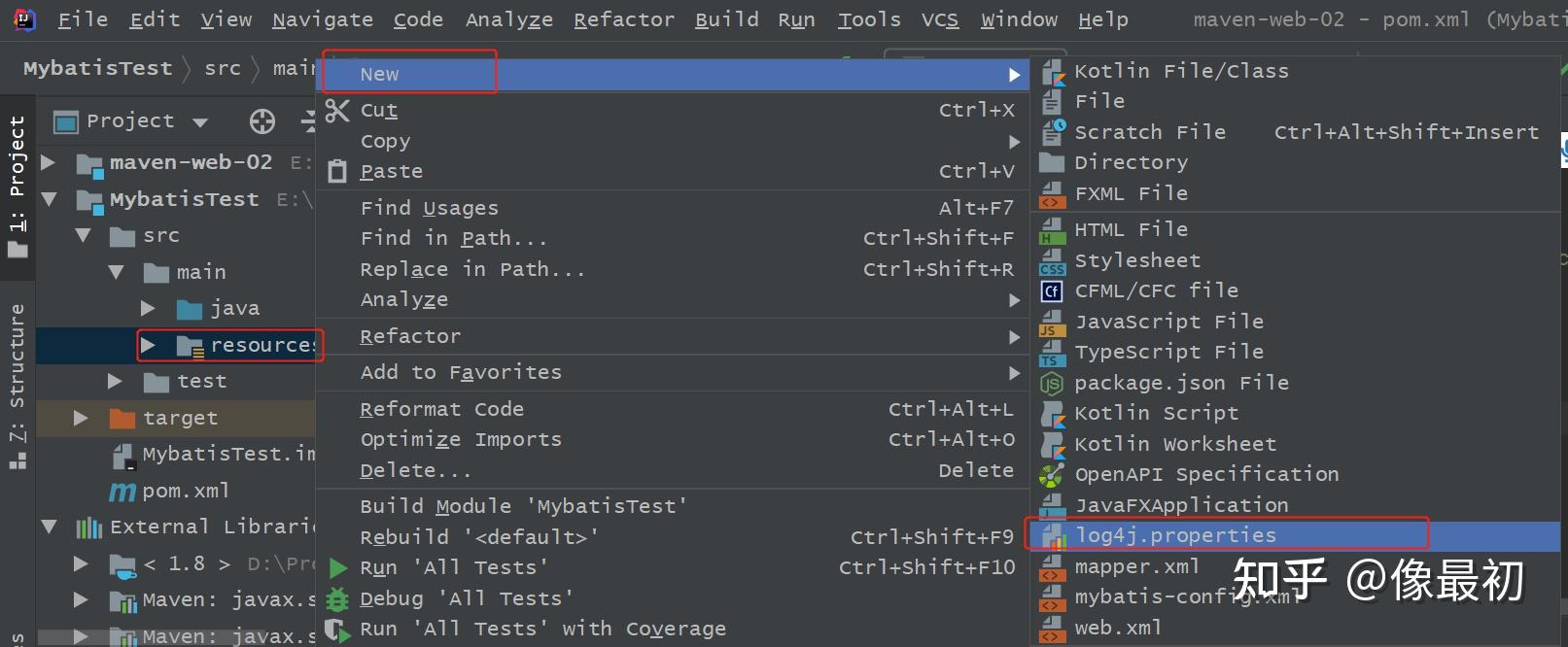
Task: Collapse the MybatisTest module node
Action: (x=50, y=199)
